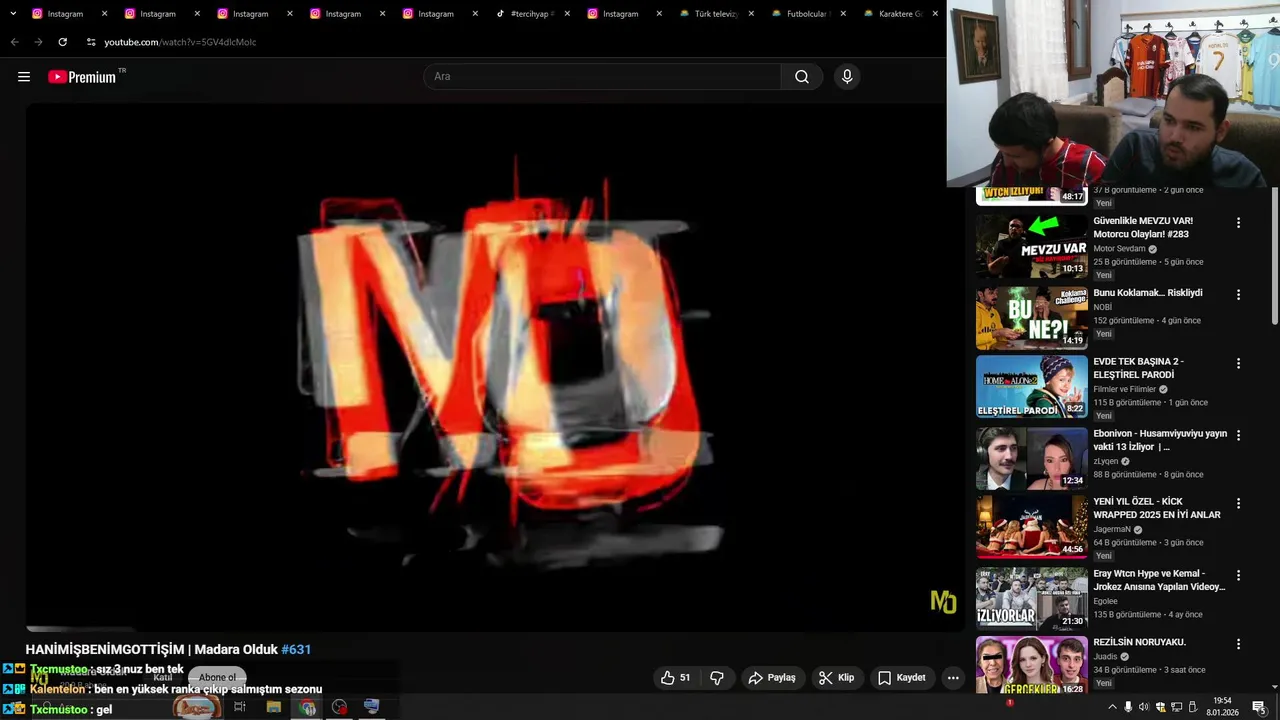The height and width of the screenshot is (720, 1280).
Task: Click into the Ara search field
Action: click(x=602, y=77)
